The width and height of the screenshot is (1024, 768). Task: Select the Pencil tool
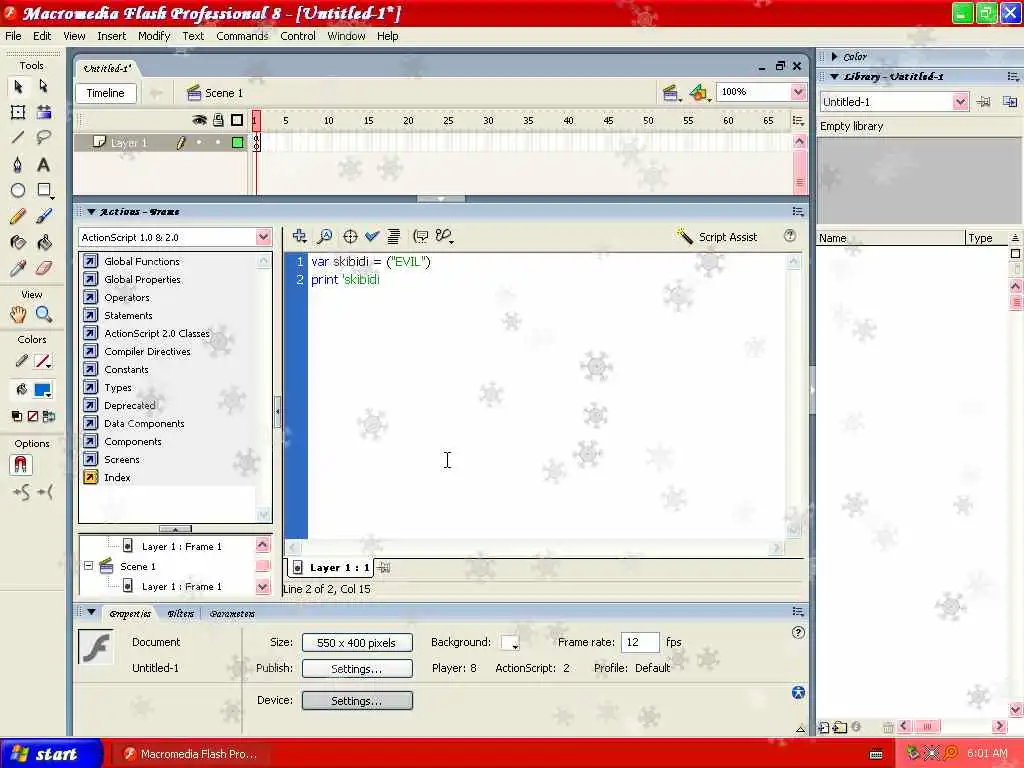[18, 216]
